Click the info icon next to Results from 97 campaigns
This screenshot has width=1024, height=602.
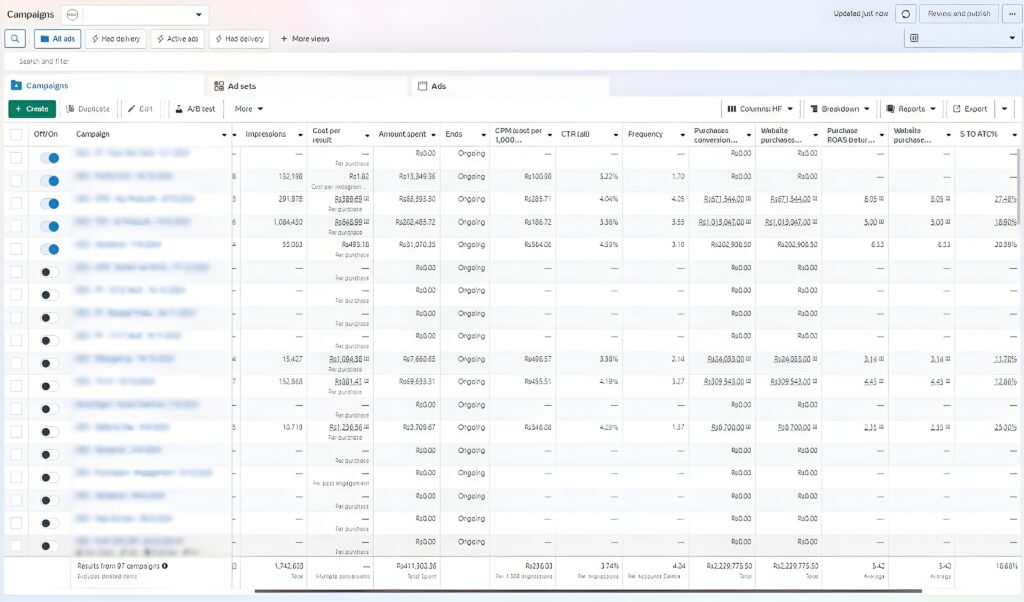165,566
